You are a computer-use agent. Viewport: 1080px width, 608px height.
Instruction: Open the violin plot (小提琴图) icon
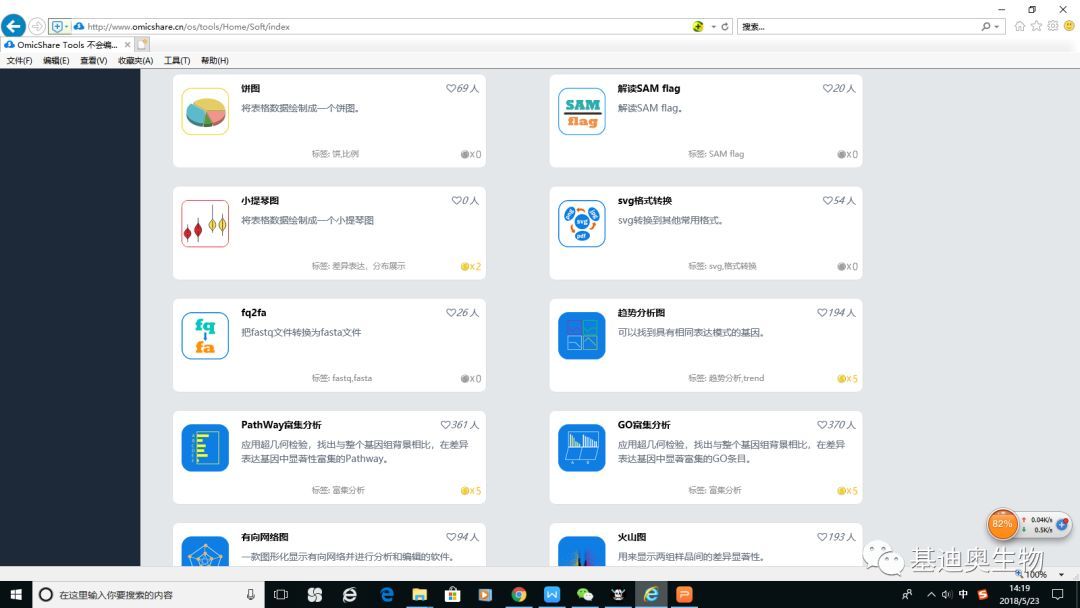click(x=205, y=224)
